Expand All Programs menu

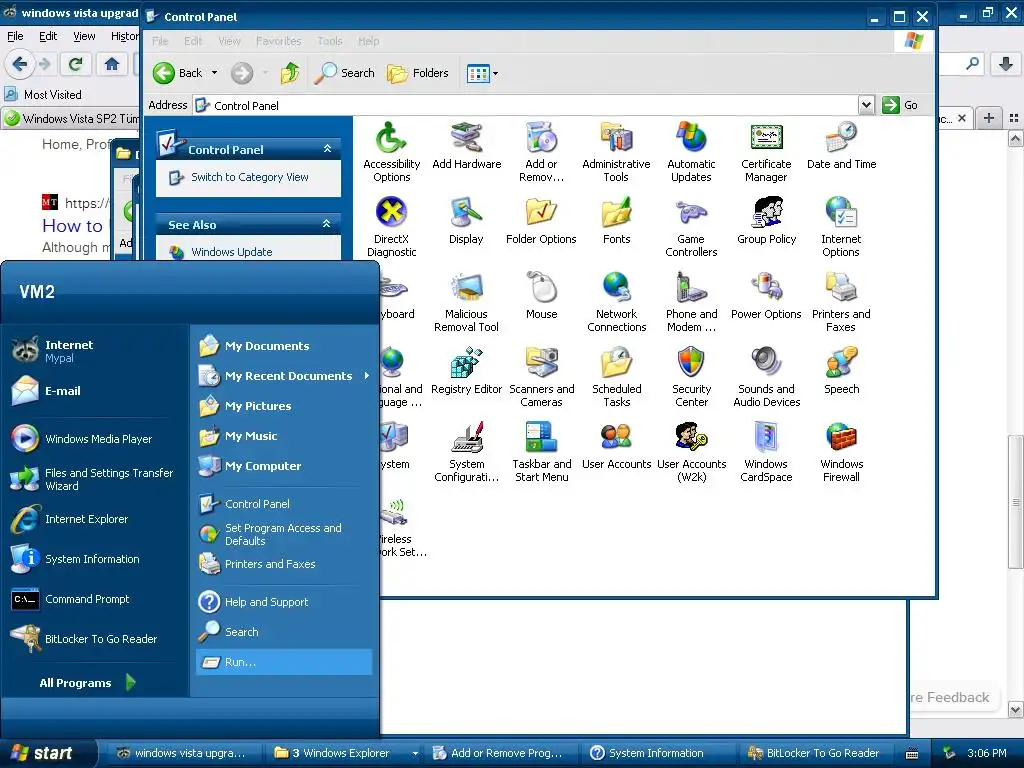pos(87,682)
